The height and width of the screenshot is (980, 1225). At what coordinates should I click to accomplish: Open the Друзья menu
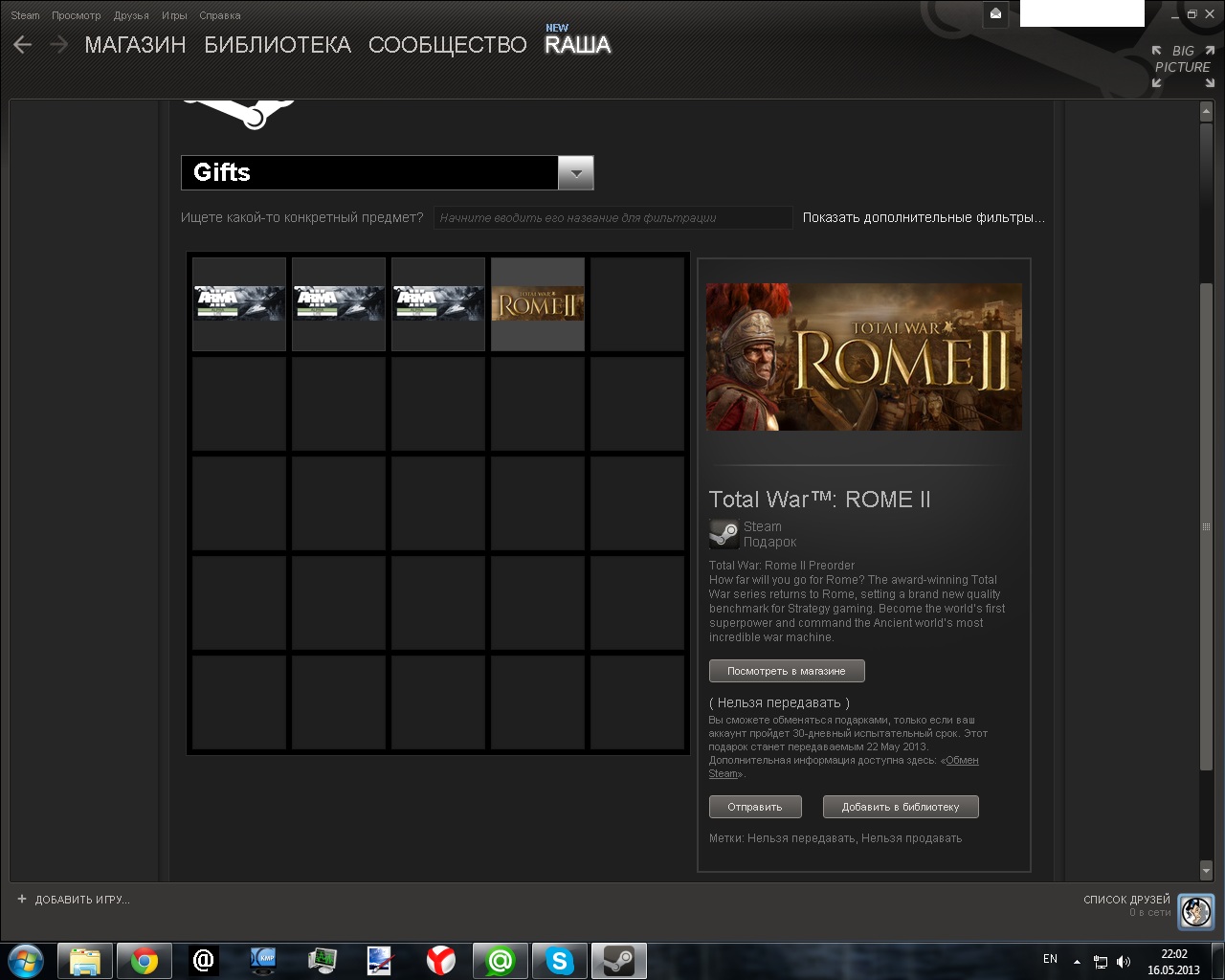[x=131, y=15]
